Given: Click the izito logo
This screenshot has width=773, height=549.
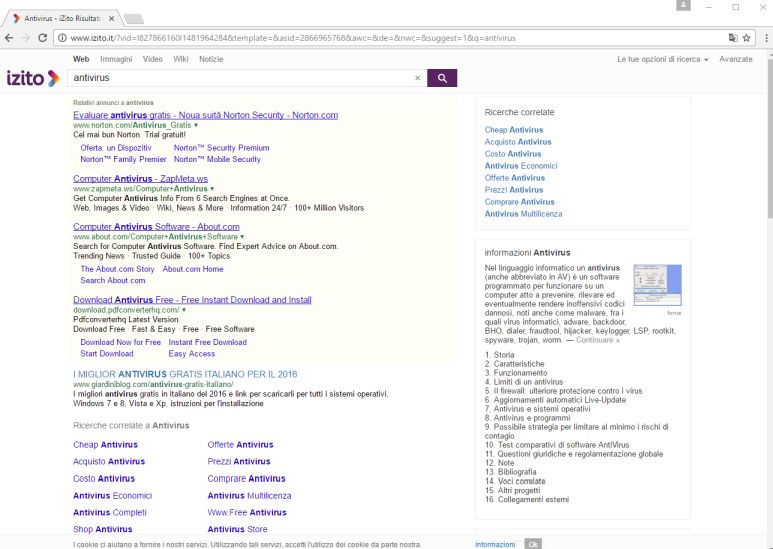Looking at the screenshot, I should coord(33,78).
